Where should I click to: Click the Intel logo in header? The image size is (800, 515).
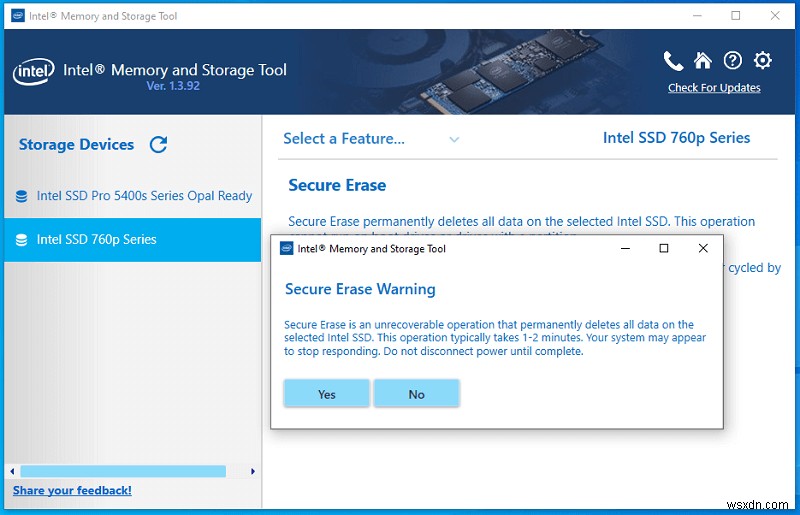[32, 72]
